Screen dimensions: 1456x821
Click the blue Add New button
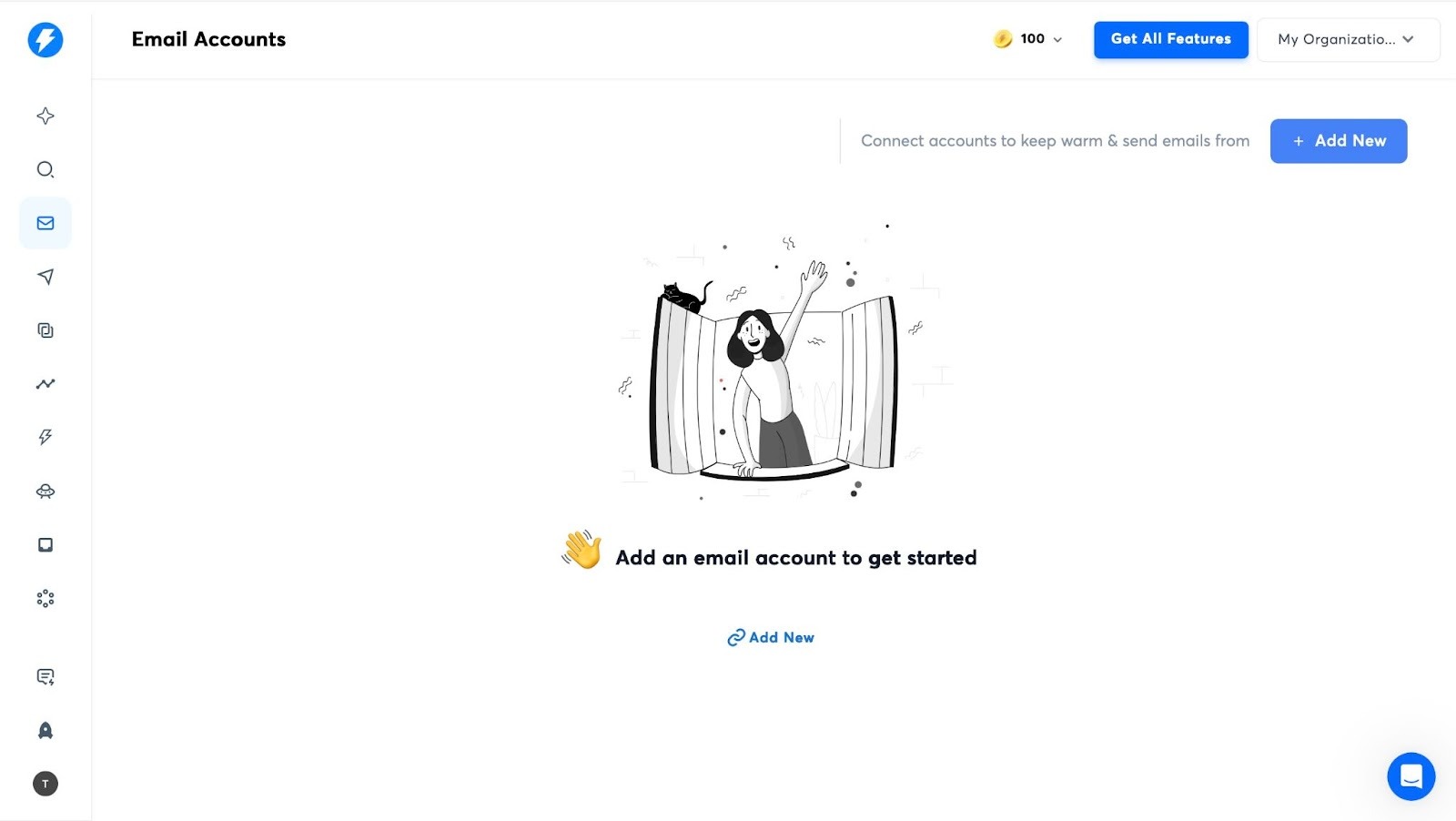[1339, 141]
